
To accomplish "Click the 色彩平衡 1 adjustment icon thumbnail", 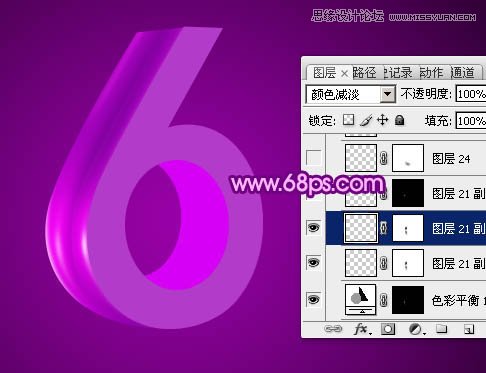I will point(361,300).
